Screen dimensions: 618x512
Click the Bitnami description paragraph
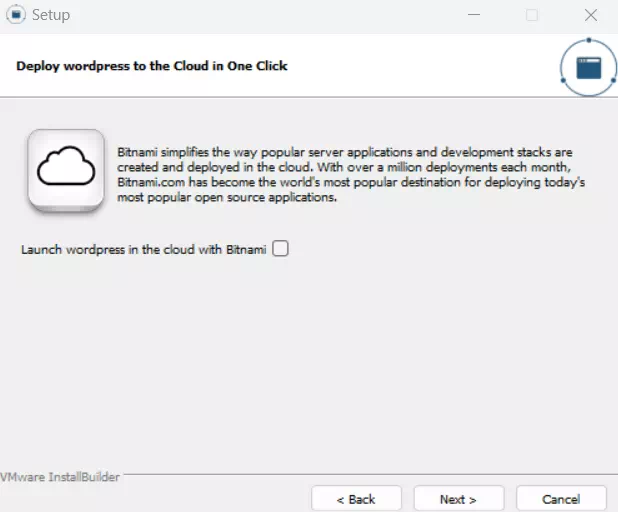351,175
